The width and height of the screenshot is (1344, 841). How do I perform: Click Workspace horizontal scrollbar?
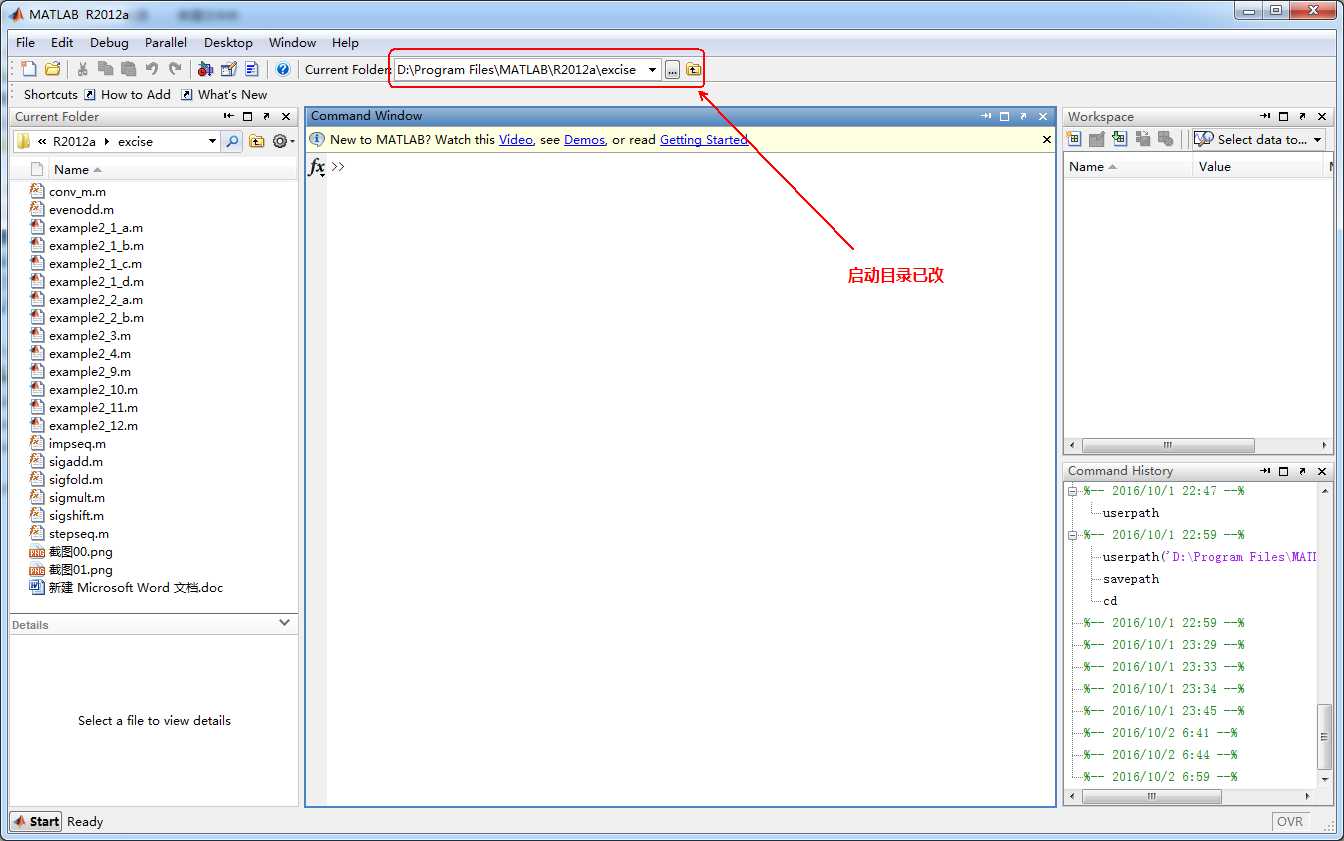1167,445
